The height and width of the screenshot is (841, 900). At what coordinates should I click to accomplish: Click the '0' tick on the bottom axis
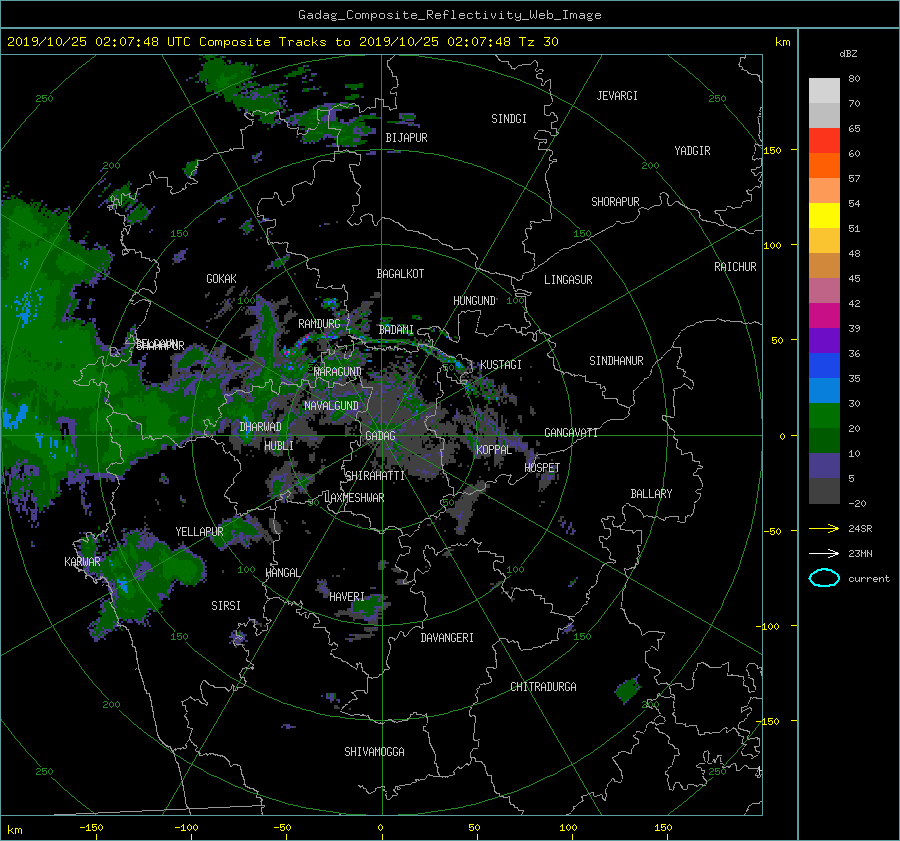[380, 828]
